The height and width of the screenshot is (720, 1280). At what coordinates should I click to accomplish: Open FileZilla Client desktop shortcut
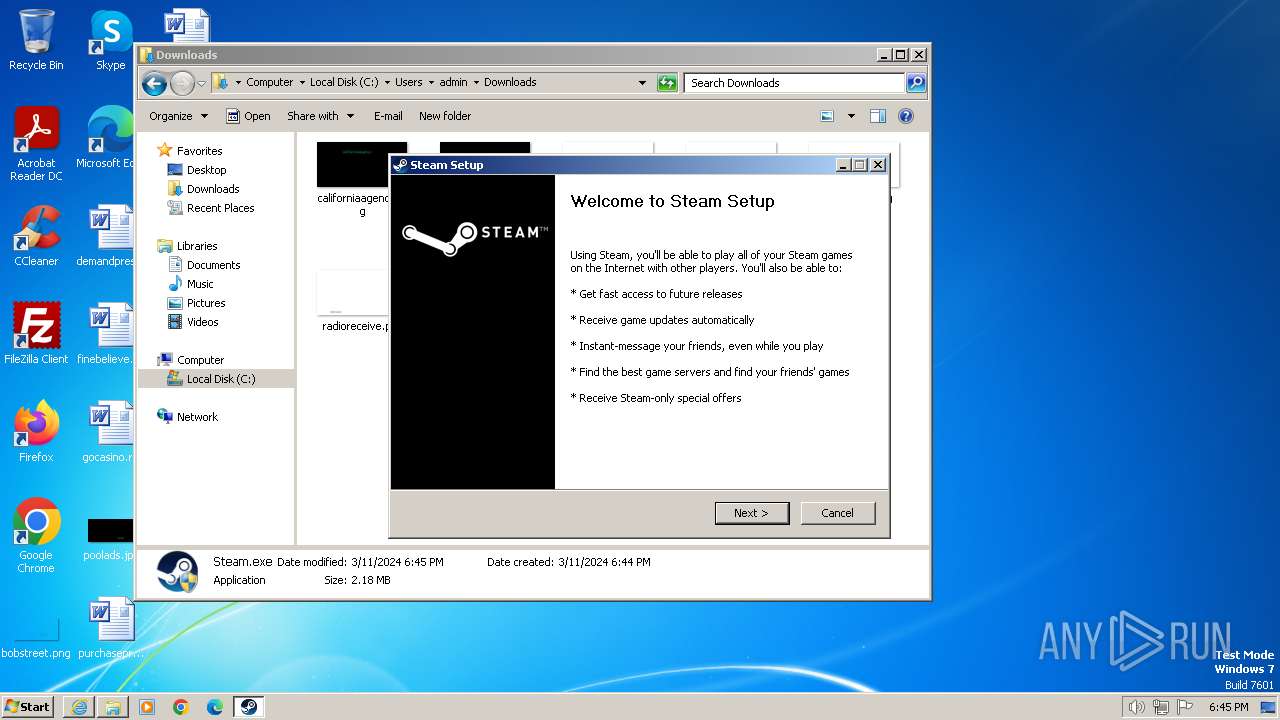click(36, 334)
